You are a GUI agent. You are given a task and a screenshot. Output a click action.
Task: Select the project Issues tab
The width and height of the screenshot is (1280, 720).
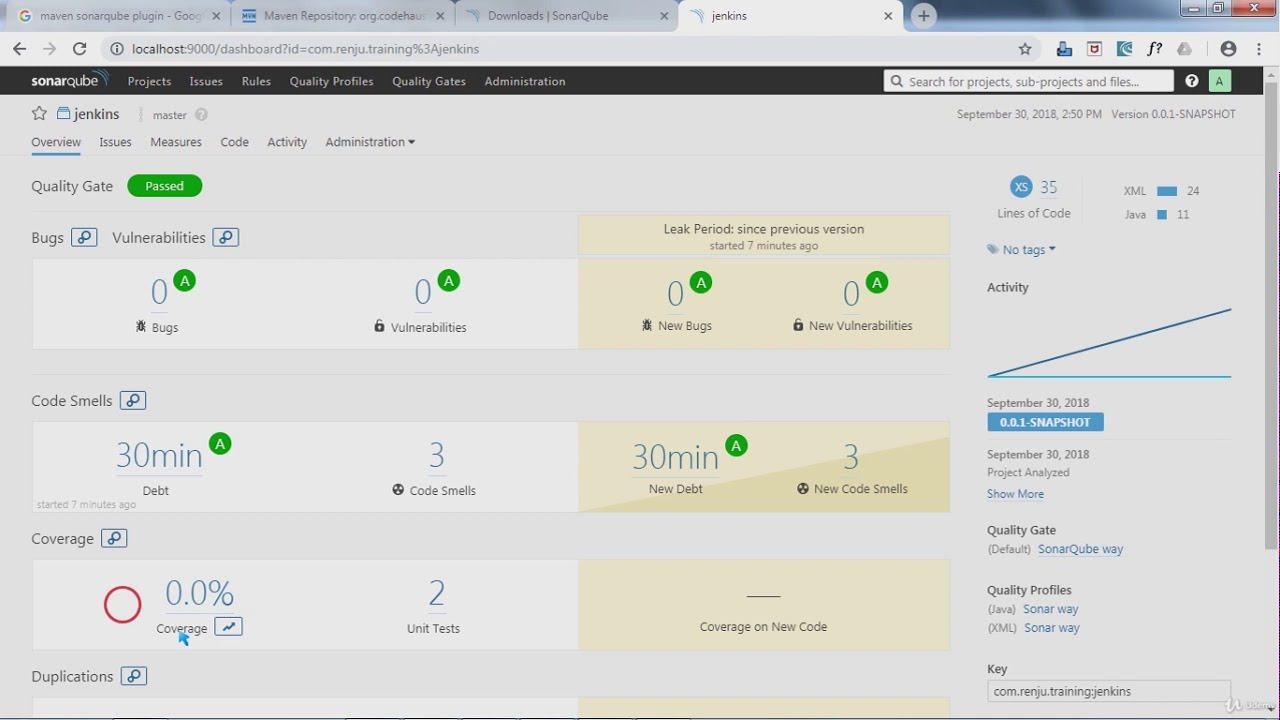coord(115,142)
